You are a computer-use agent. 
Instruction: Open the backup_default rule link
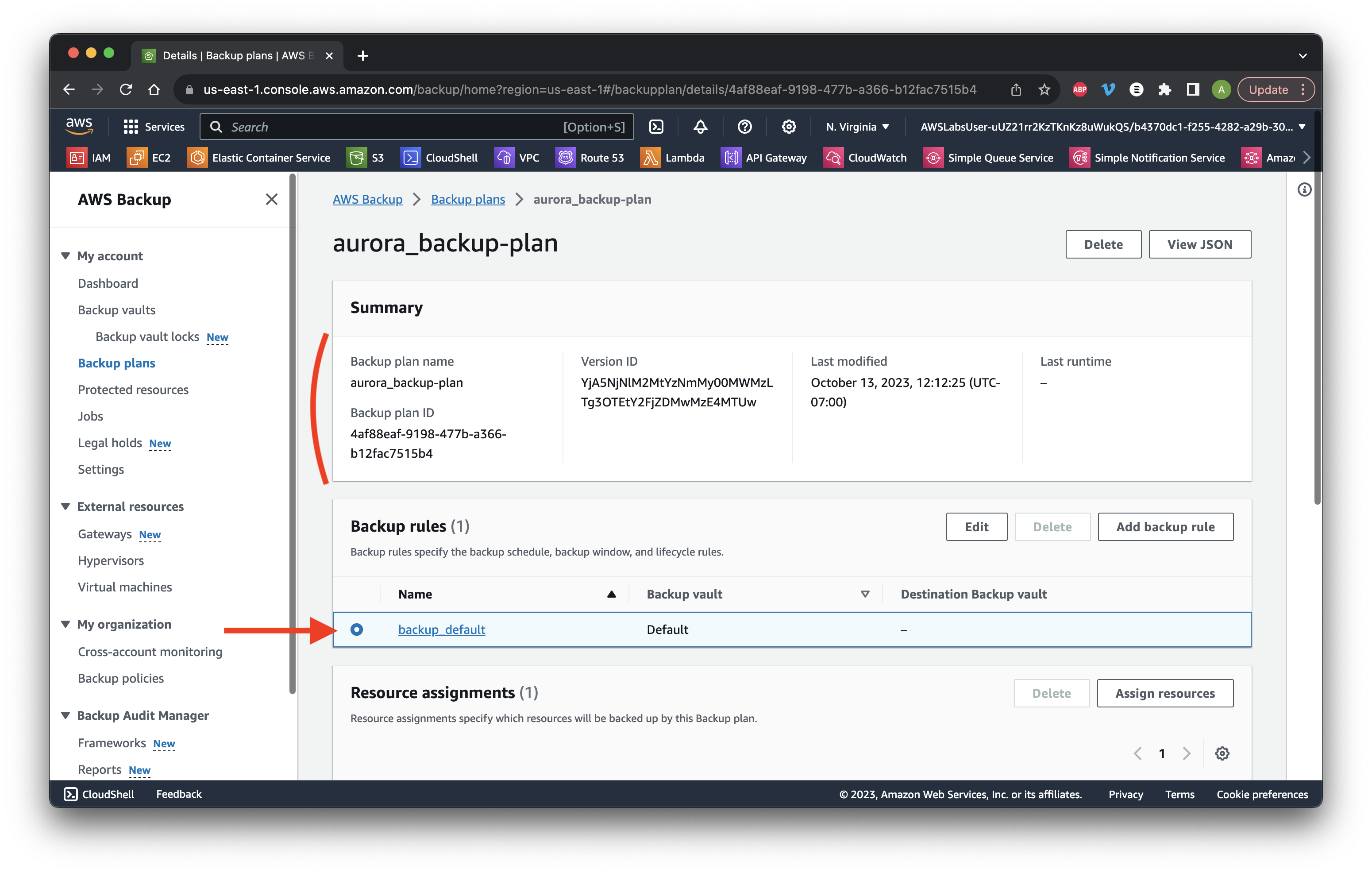442,629
